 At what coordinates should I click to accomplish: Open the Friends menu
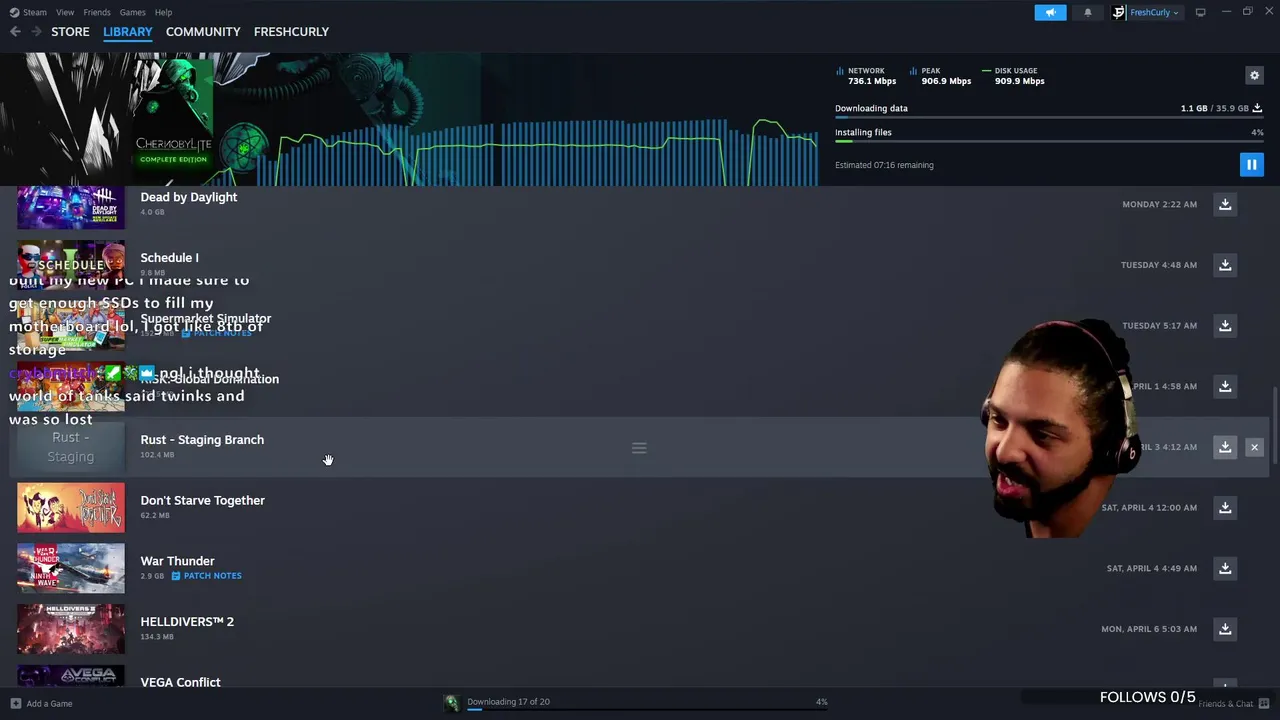click(97, 12)
